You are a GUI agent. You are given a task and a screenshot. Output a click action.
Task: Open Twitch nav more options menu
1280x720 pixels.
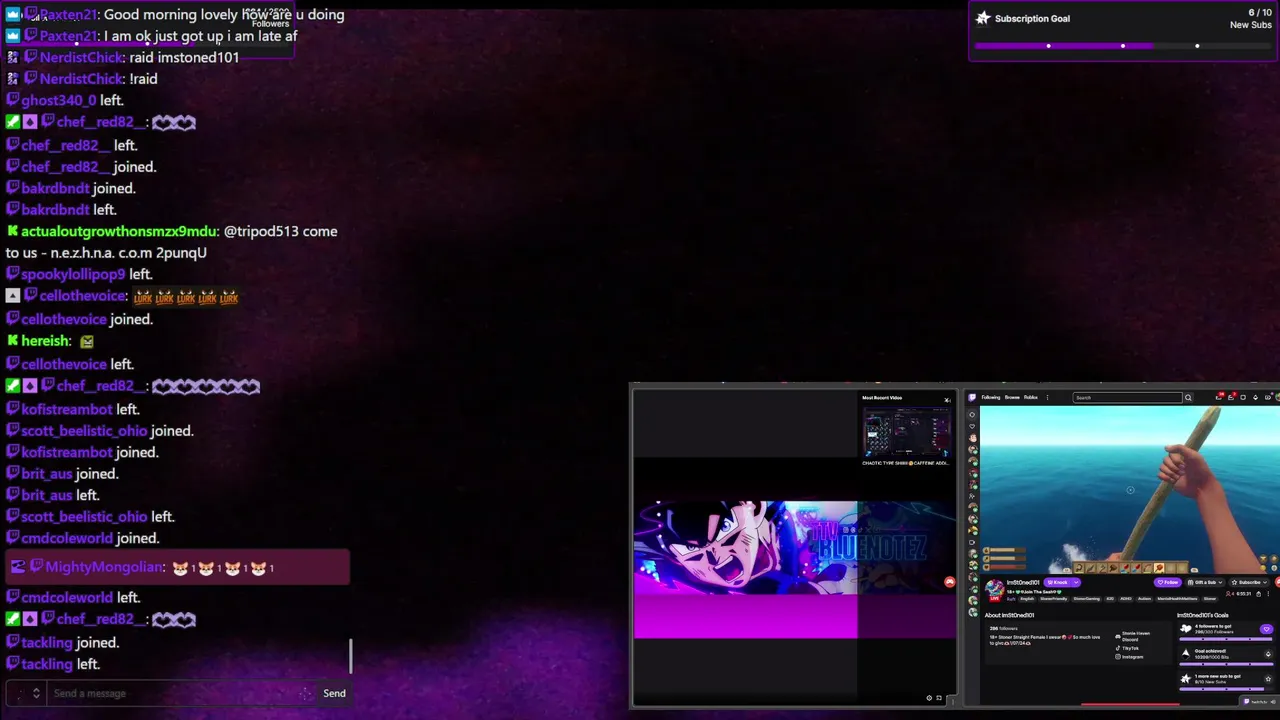click(1047, 397)
